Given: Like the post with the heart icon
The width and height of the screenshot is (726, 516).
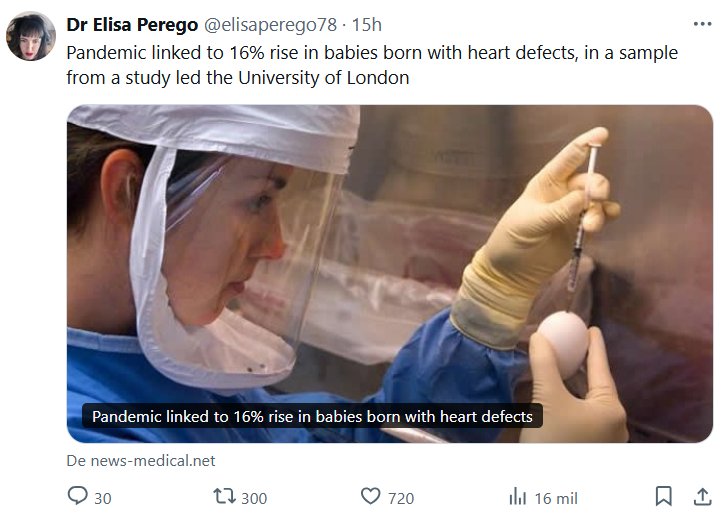Looking at the screenshot, I should [371, 496].
